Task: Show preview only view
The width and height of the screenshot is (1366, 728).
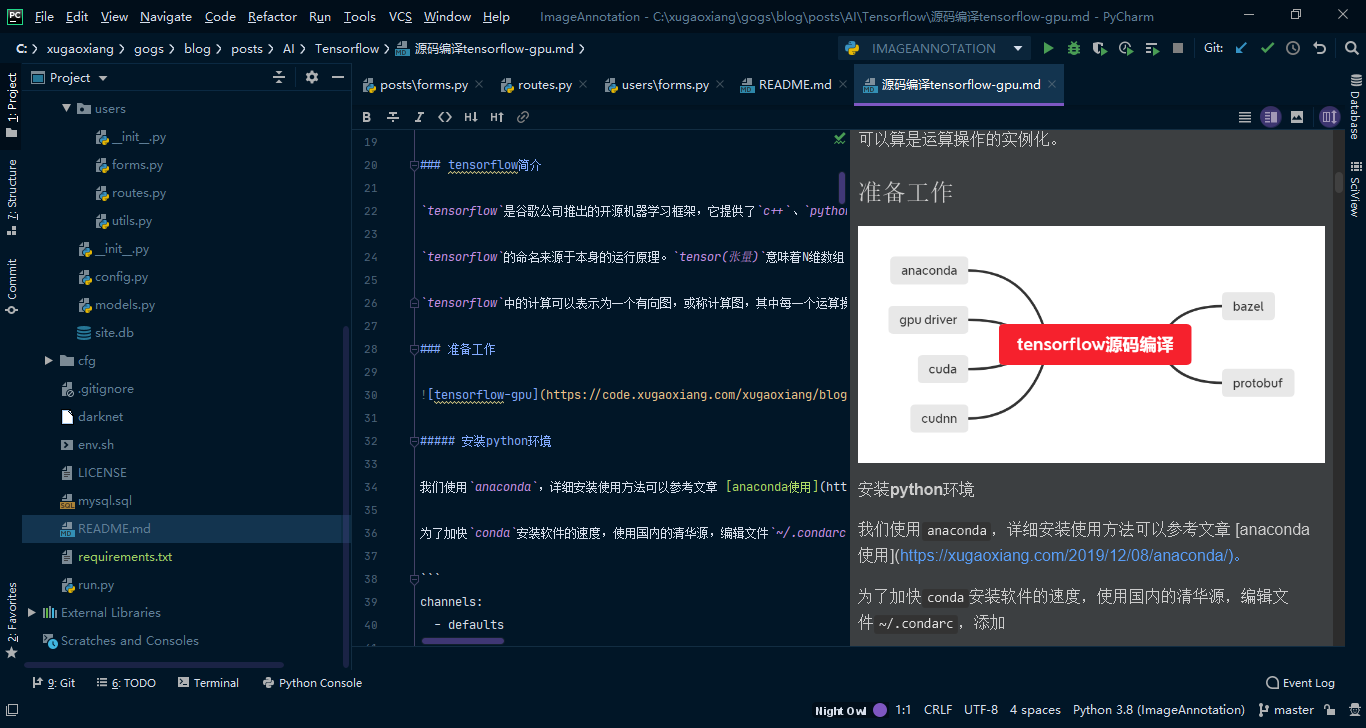Action: [1297, 117]
